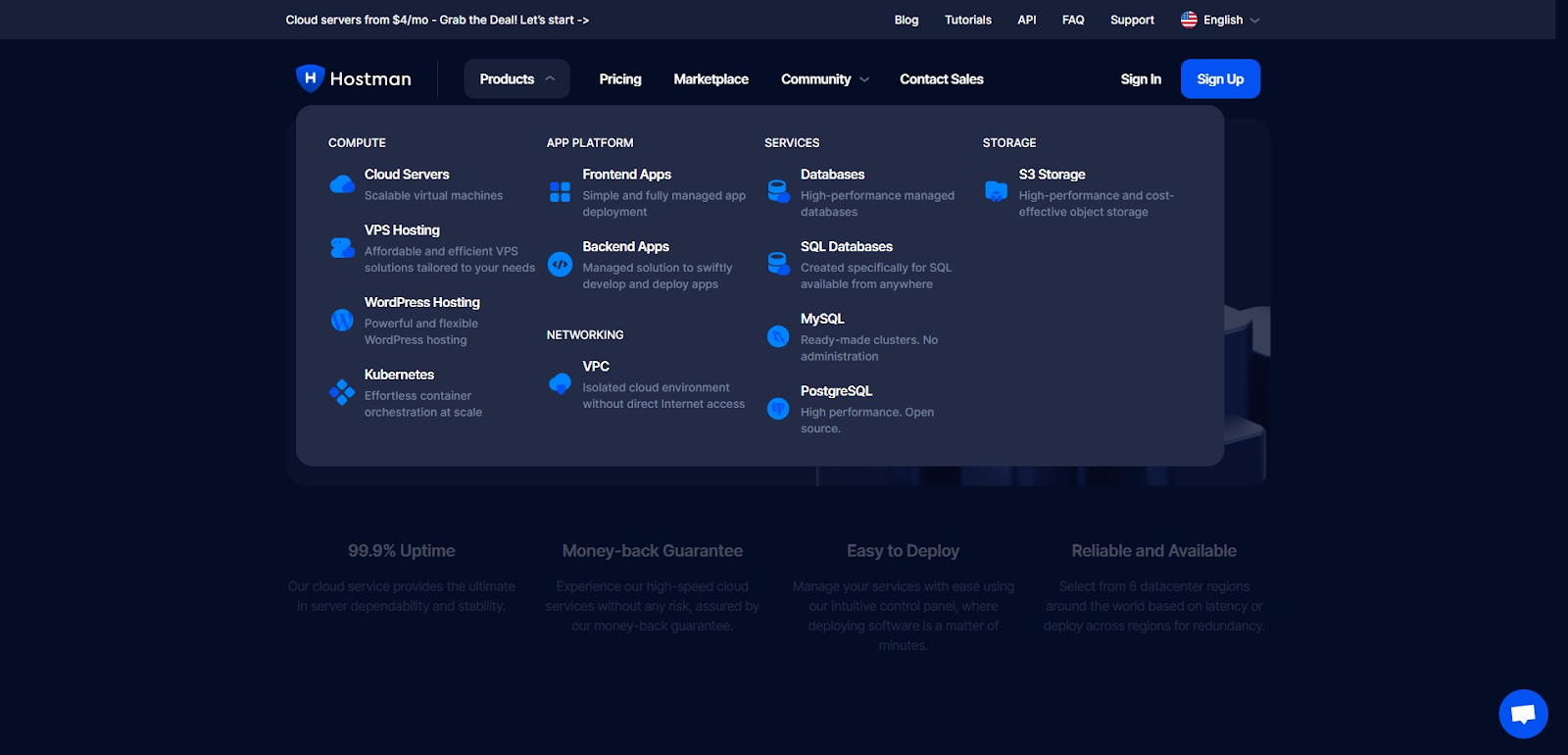Click the Cloud Servers cloud icon
The image size is (1568, 755).
(x=342, y=184)
